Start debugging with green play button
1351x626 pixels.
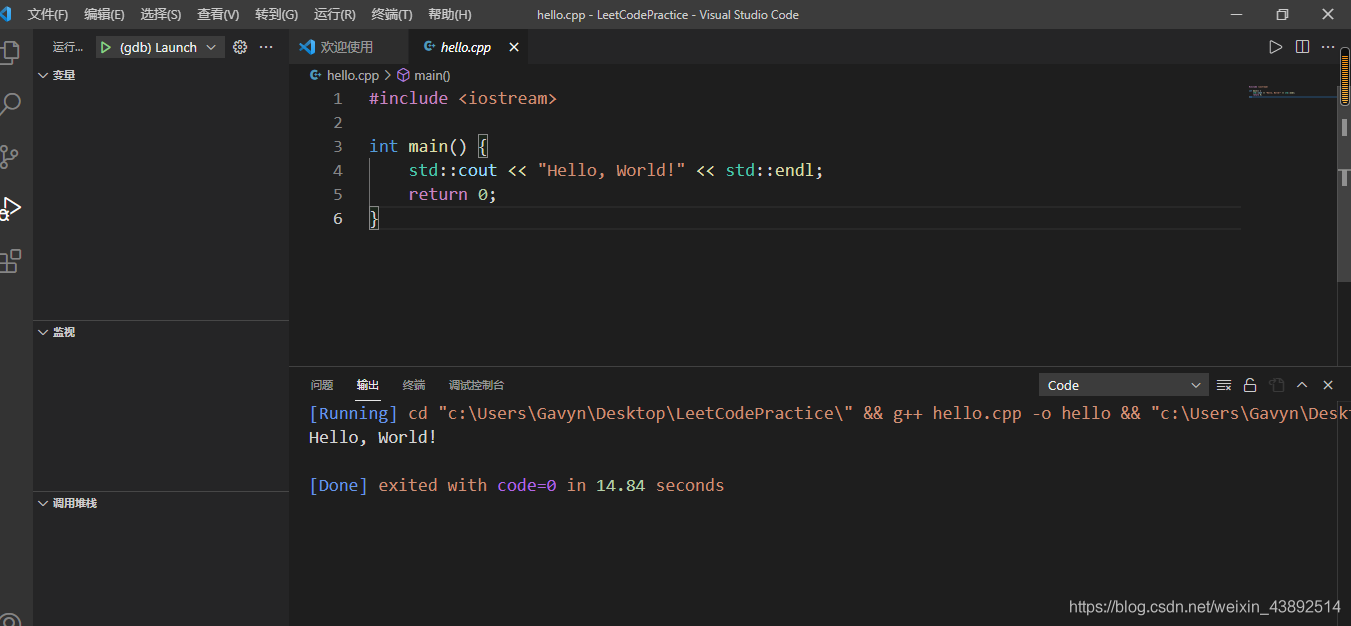pyautogui.click(x=105, y=47)
